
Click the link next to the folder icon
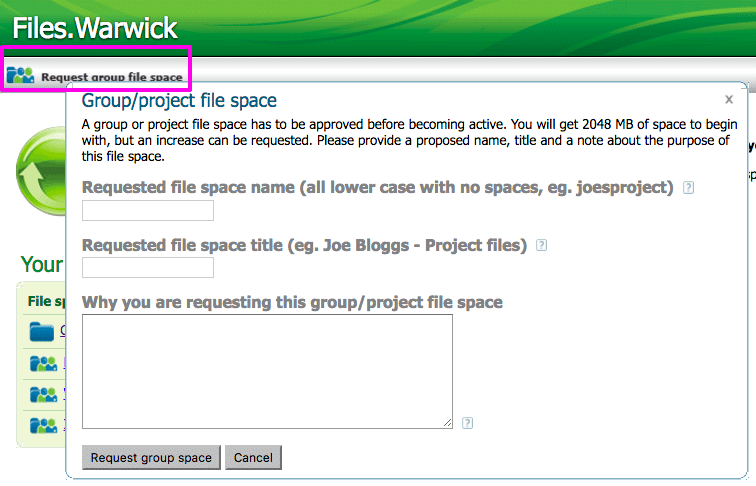tap(62, 332)
